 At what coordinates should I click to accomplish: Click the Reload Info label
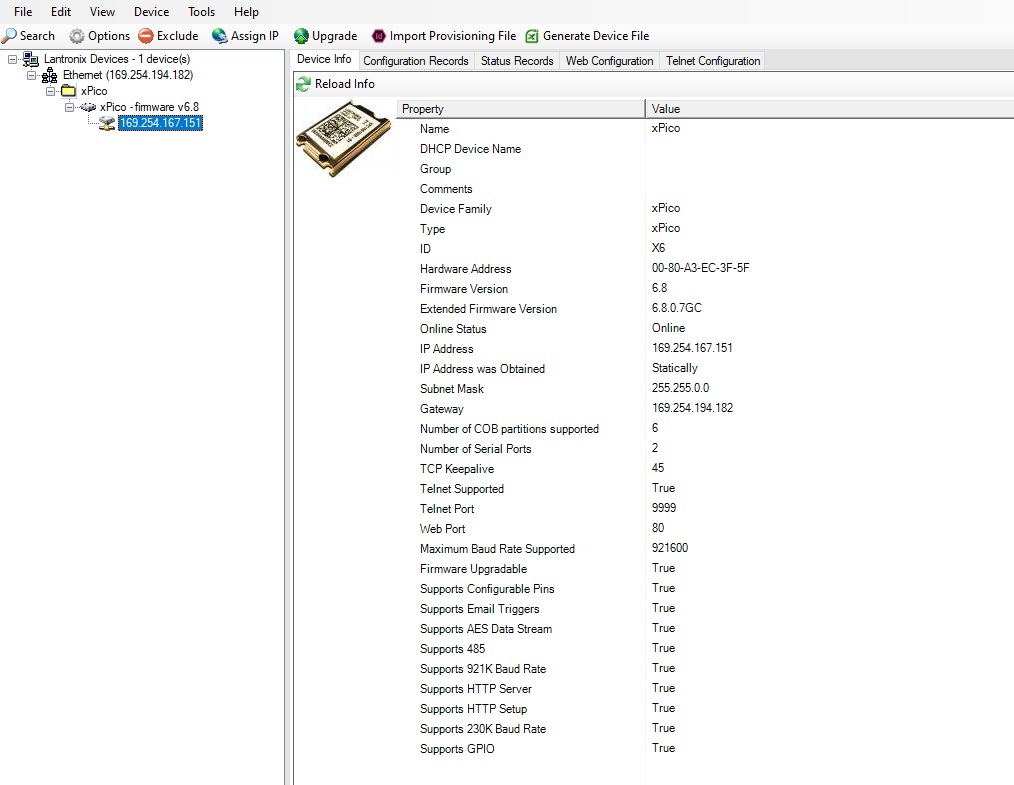(x=345, y=83)
